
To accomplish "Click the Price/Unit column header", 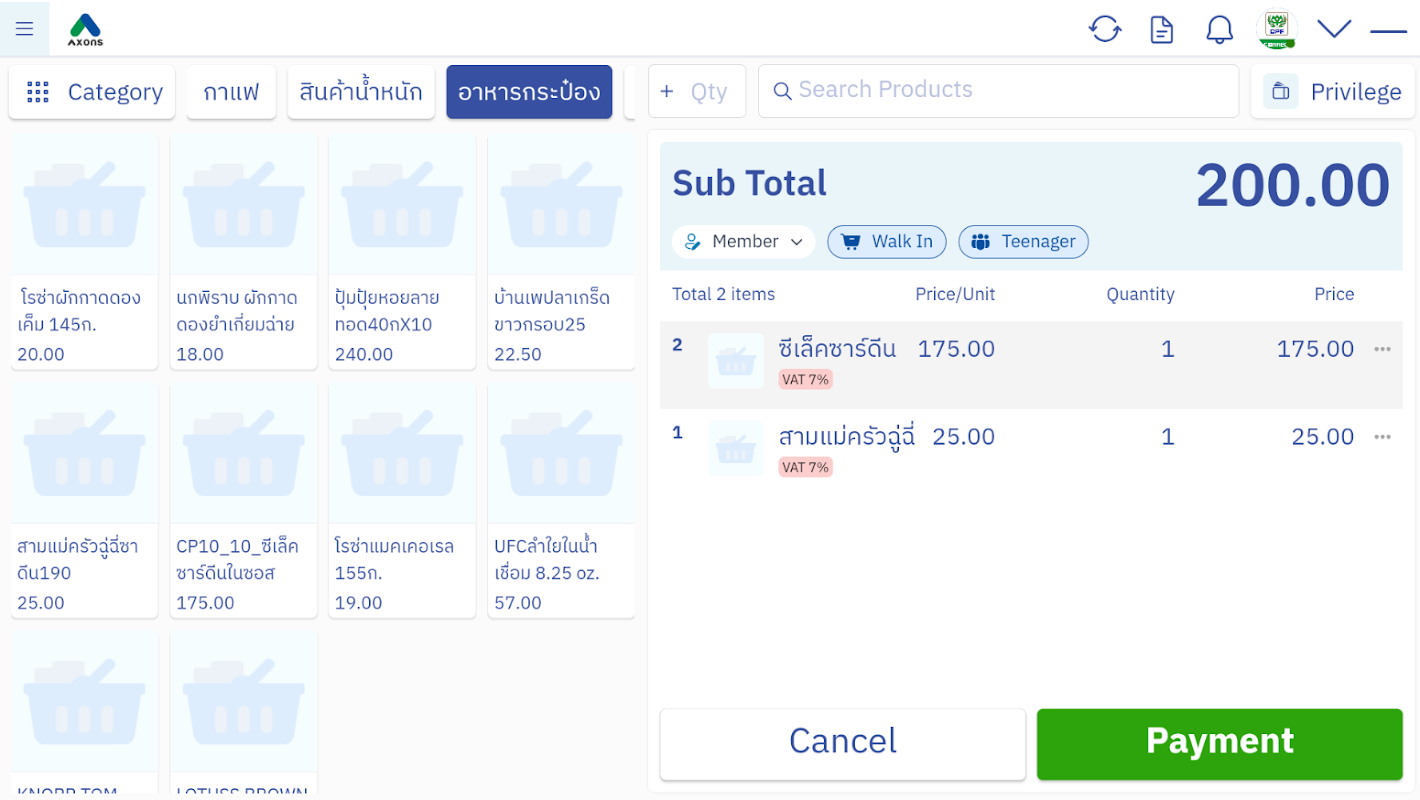I will pyautogui.click(x=955, y=294).
